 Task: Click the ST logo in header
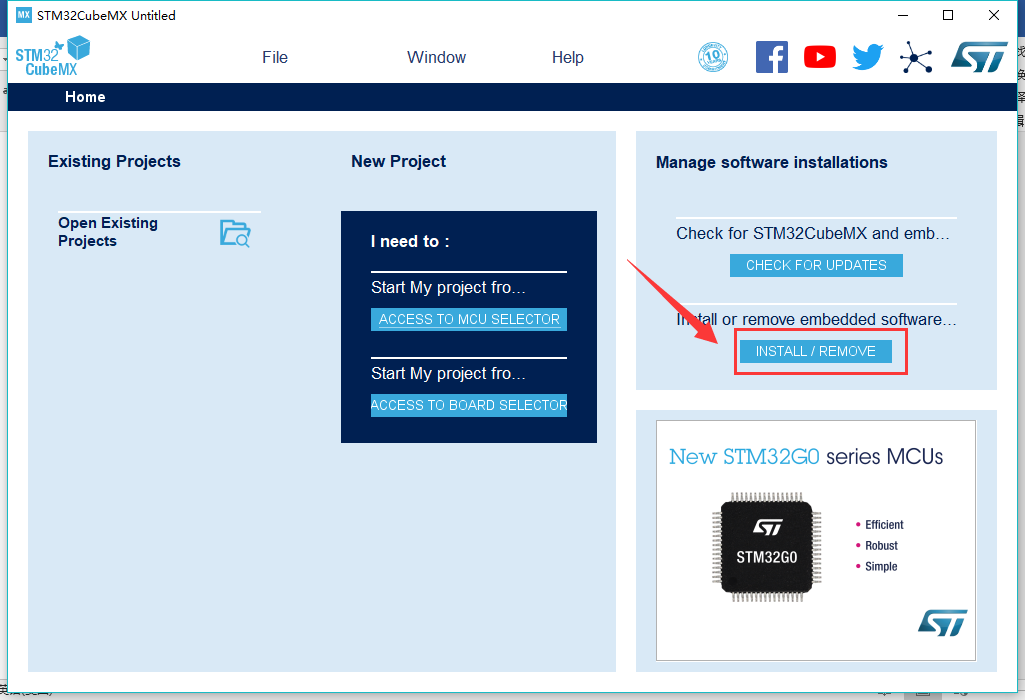pyautogui.click(x=979, y=57)
